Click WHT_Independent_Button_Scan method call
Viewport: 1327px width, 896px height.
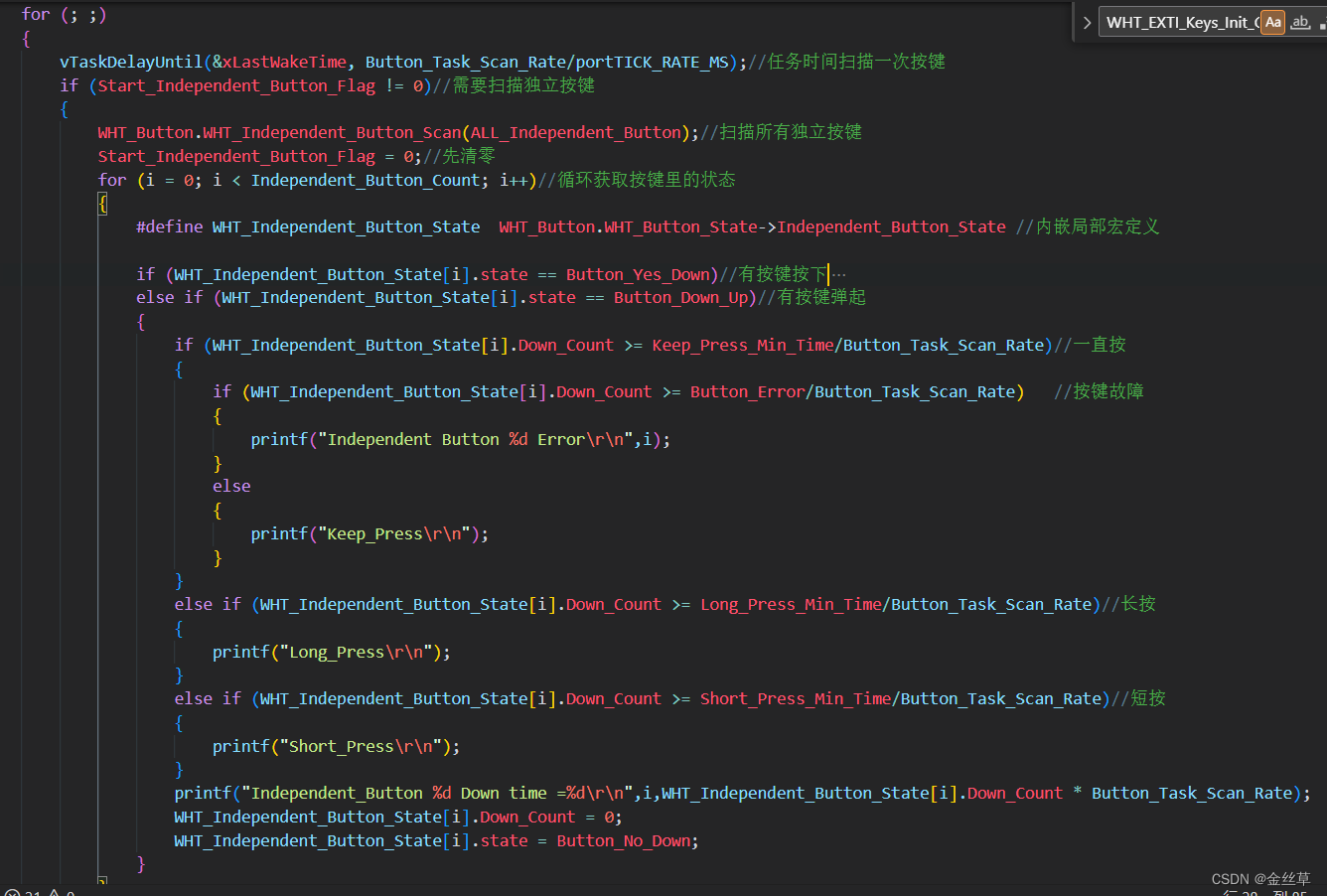(333, 132)
